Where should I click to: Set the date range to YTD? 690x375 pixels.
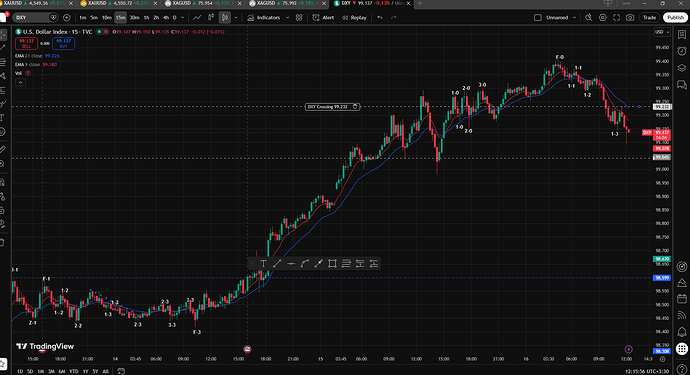[73, 371]
